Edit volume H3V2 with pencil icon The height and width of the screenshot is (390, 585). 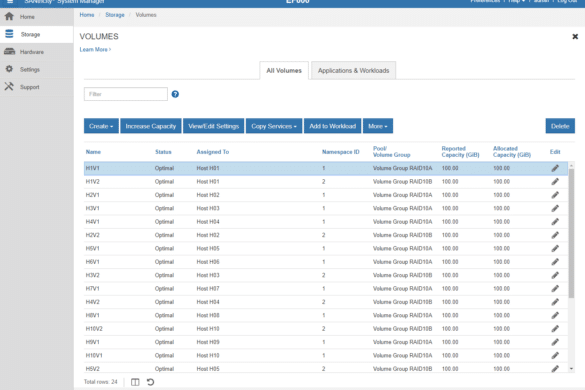555,275
